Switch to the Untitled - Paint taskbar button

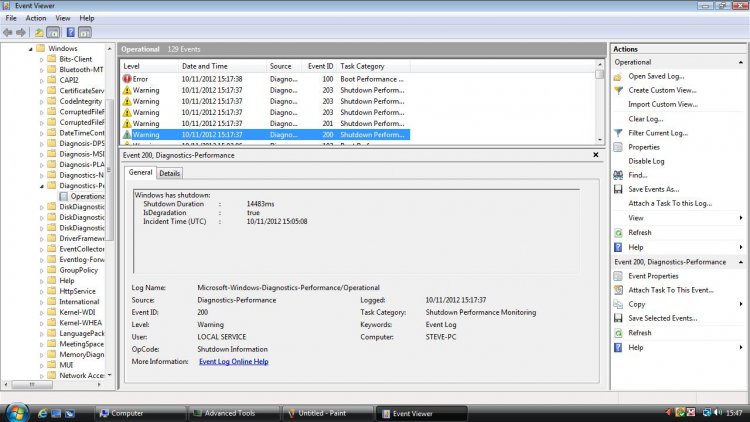coord(329,413)
